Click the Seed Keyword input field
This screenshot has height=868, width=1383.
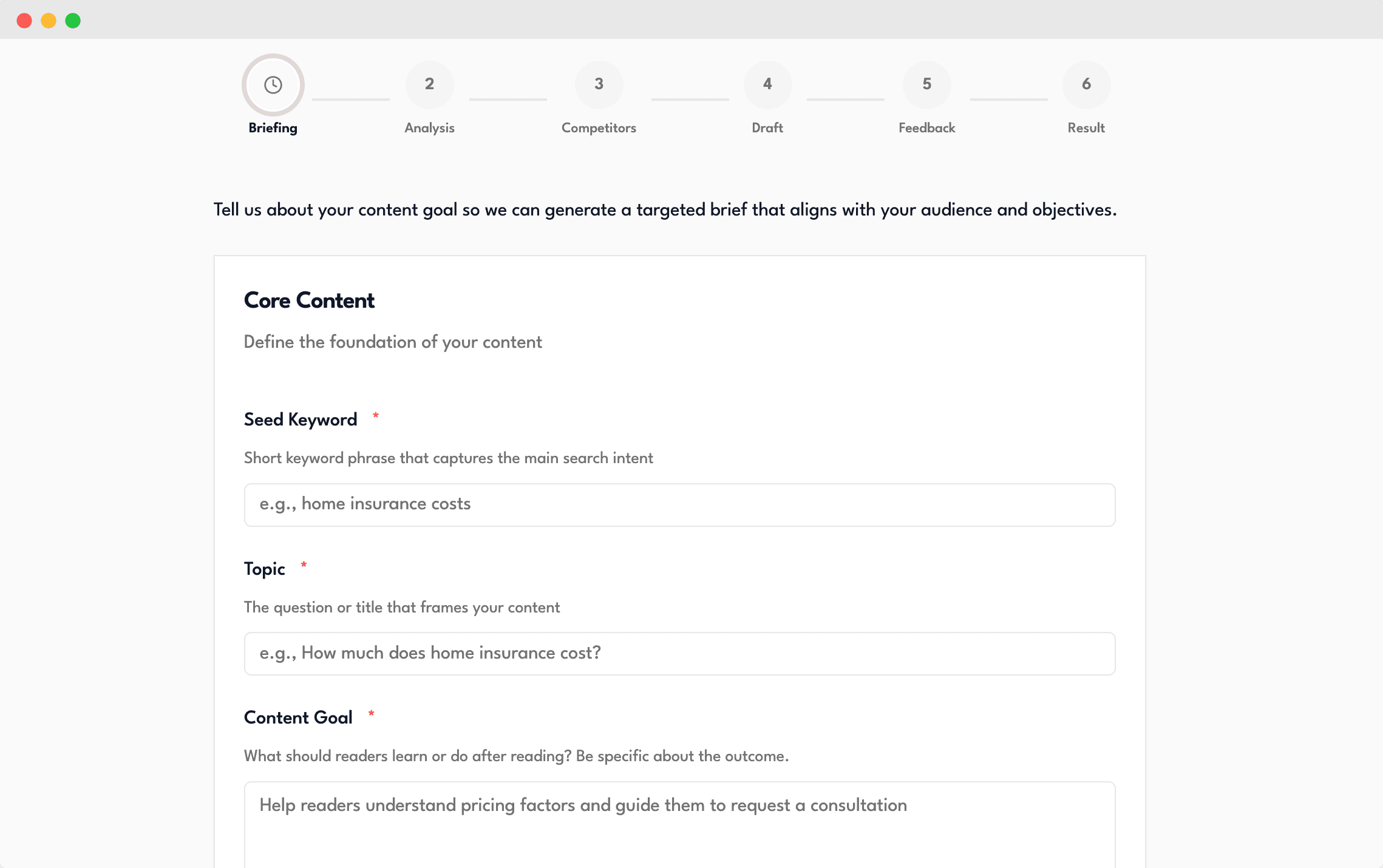point(679,504)
